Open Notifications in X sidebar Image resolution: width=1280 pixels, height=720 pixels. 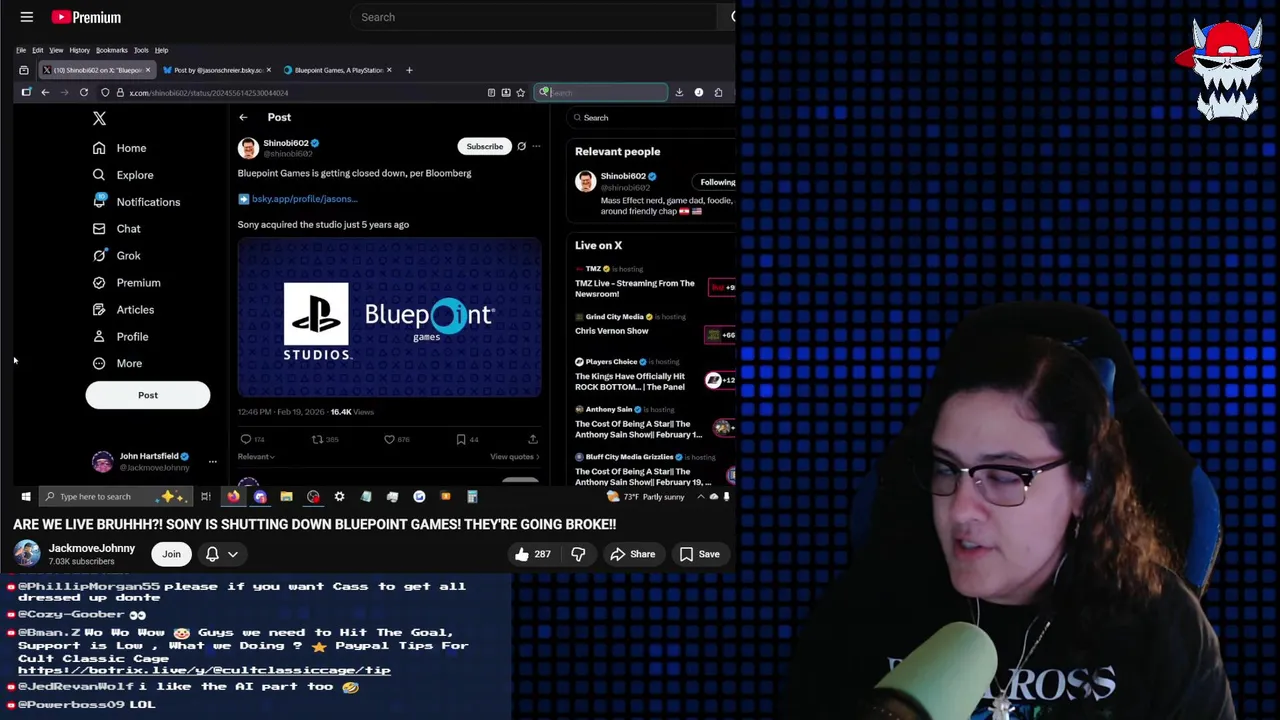(136, 202)
